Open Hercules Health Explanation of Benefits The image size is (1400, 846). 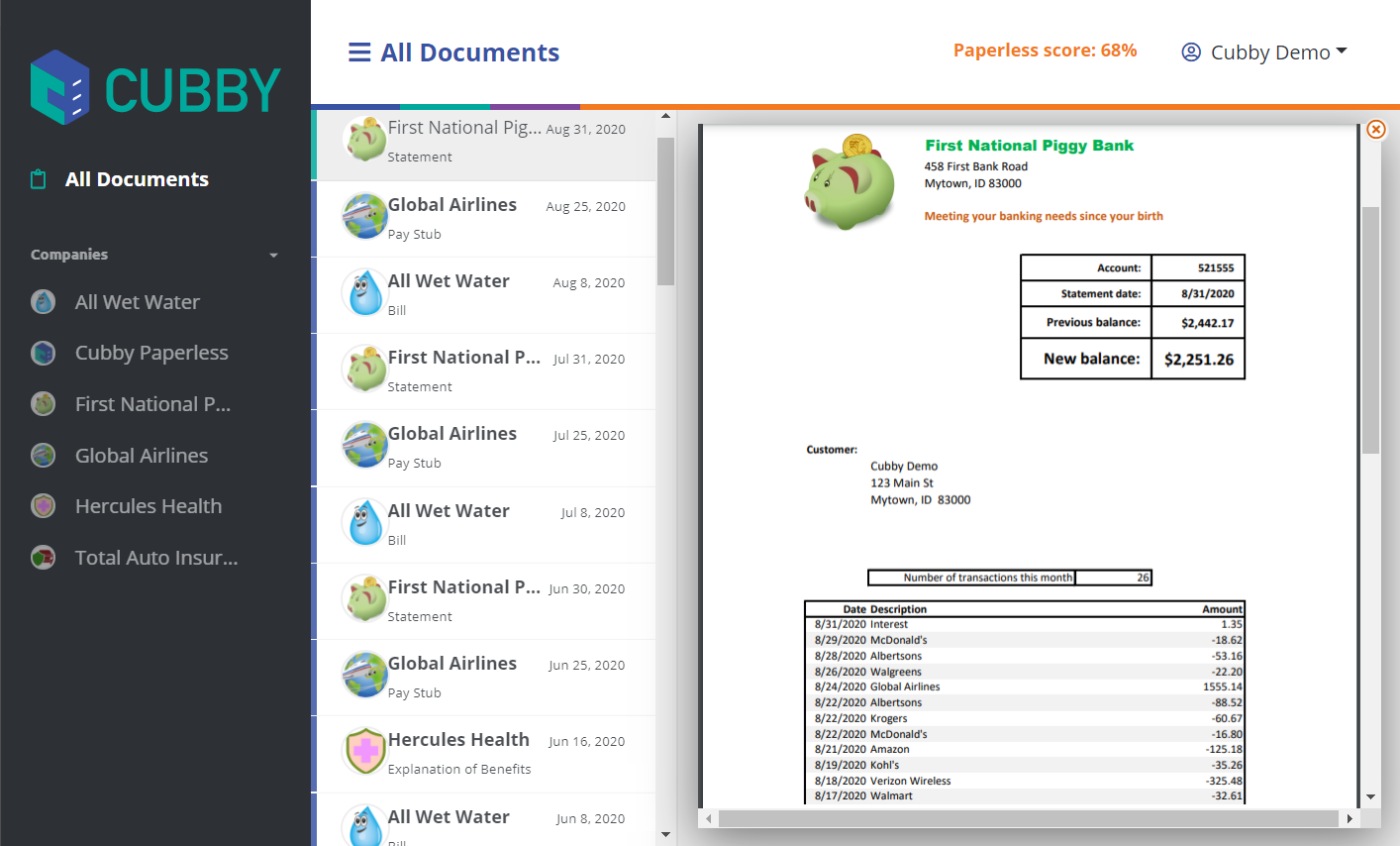click(x=485, y=754)
